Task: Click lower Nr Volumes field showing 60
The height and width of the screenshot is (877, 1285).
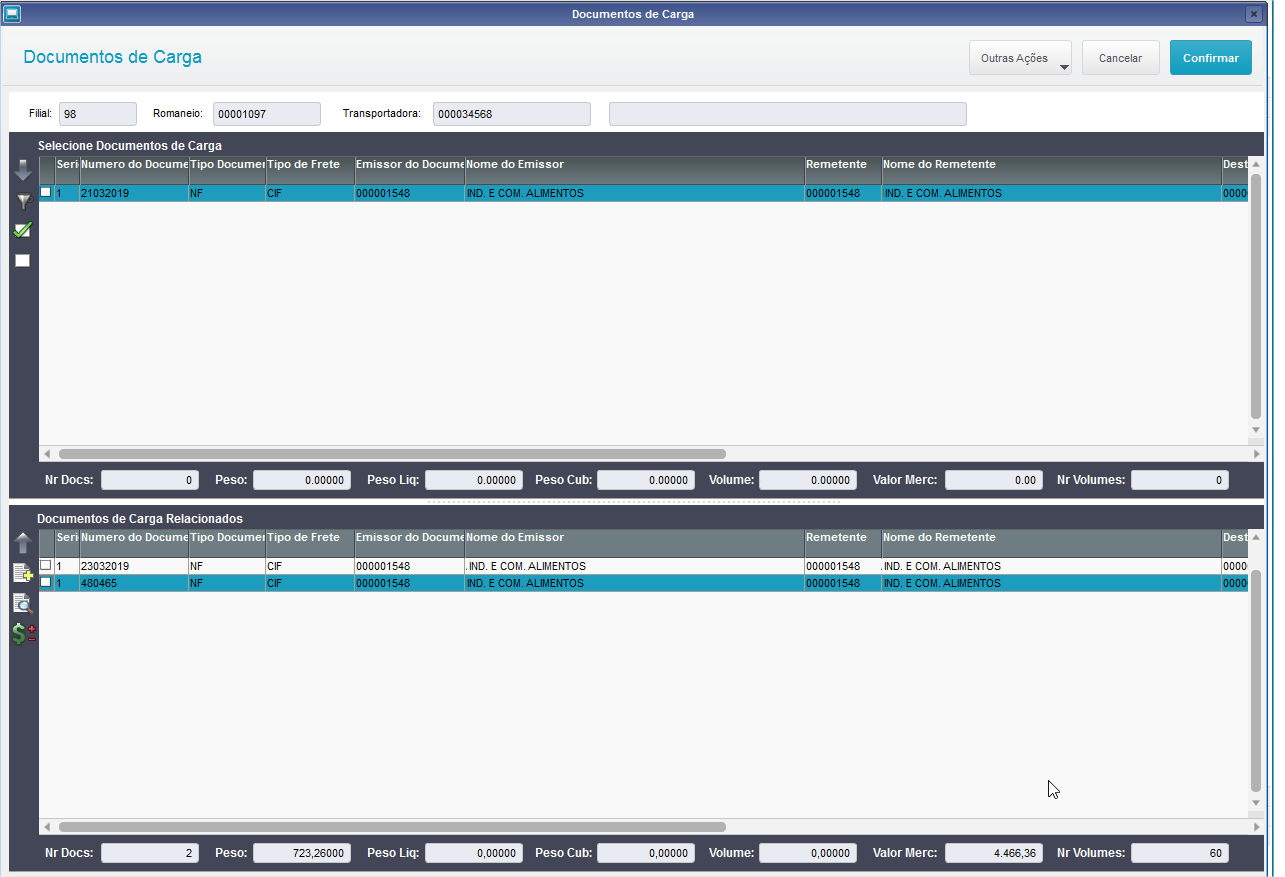Action: click(1180, 853)
